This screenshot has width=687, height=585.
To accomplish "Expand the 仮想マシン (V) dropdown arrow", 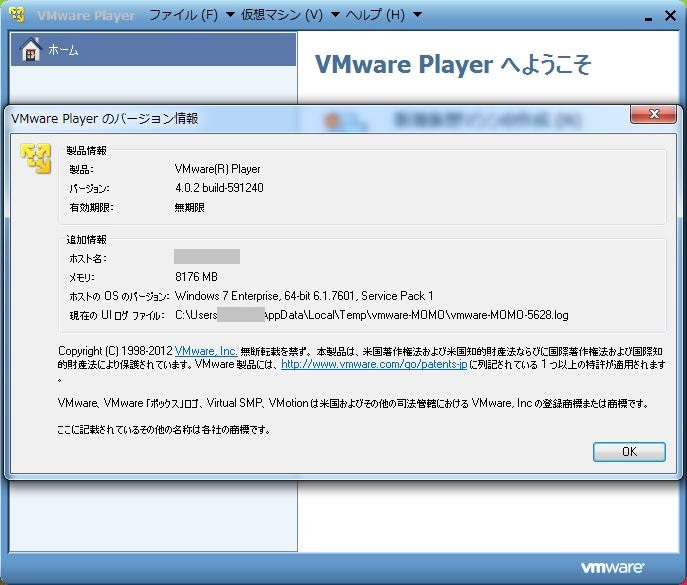I will click(x=335, y=15).
